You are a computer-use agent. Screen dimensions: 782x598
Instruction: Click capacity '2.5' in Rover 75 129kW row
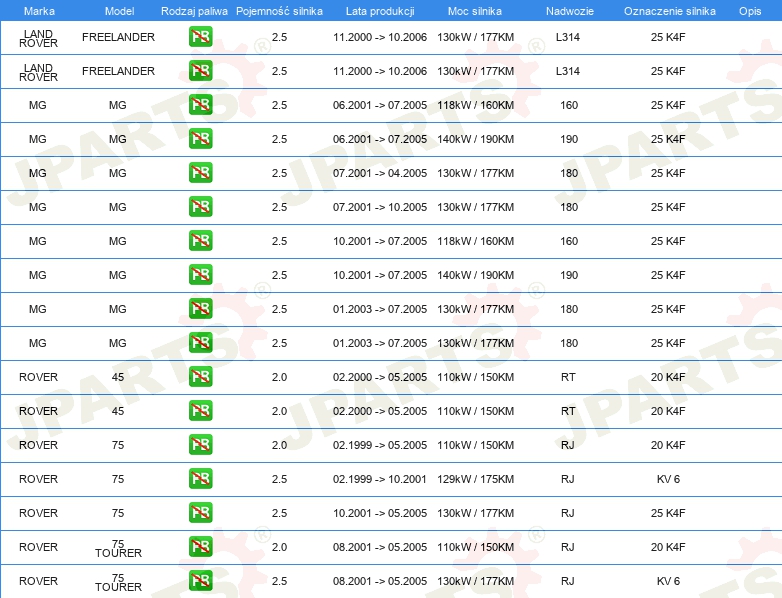(x=279, y=479)
